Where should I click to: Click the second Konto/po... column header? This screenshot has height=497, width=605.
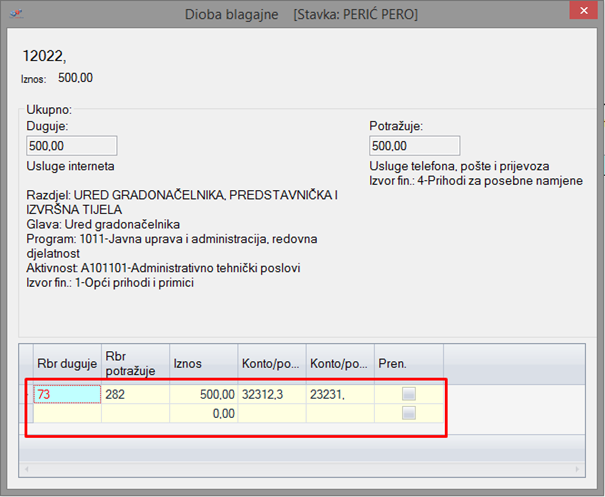[x=340, y=364]
